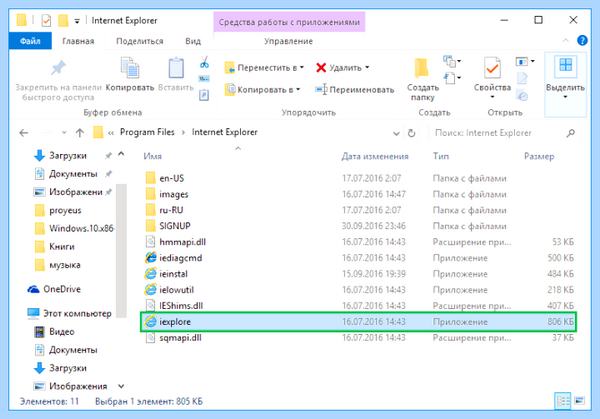Select the SIGNUP folder
600x419 pixels.
pos(359,226)
